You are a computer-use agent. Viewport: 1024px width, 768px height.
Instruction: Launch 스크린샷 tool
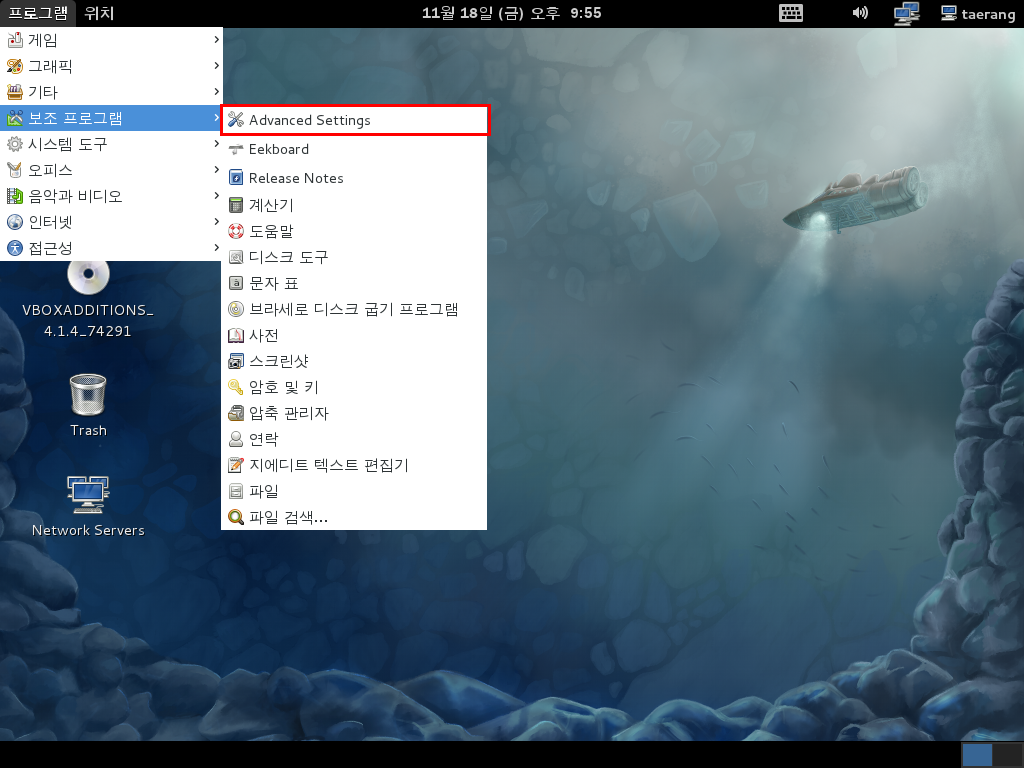click(x=355, y=361)
